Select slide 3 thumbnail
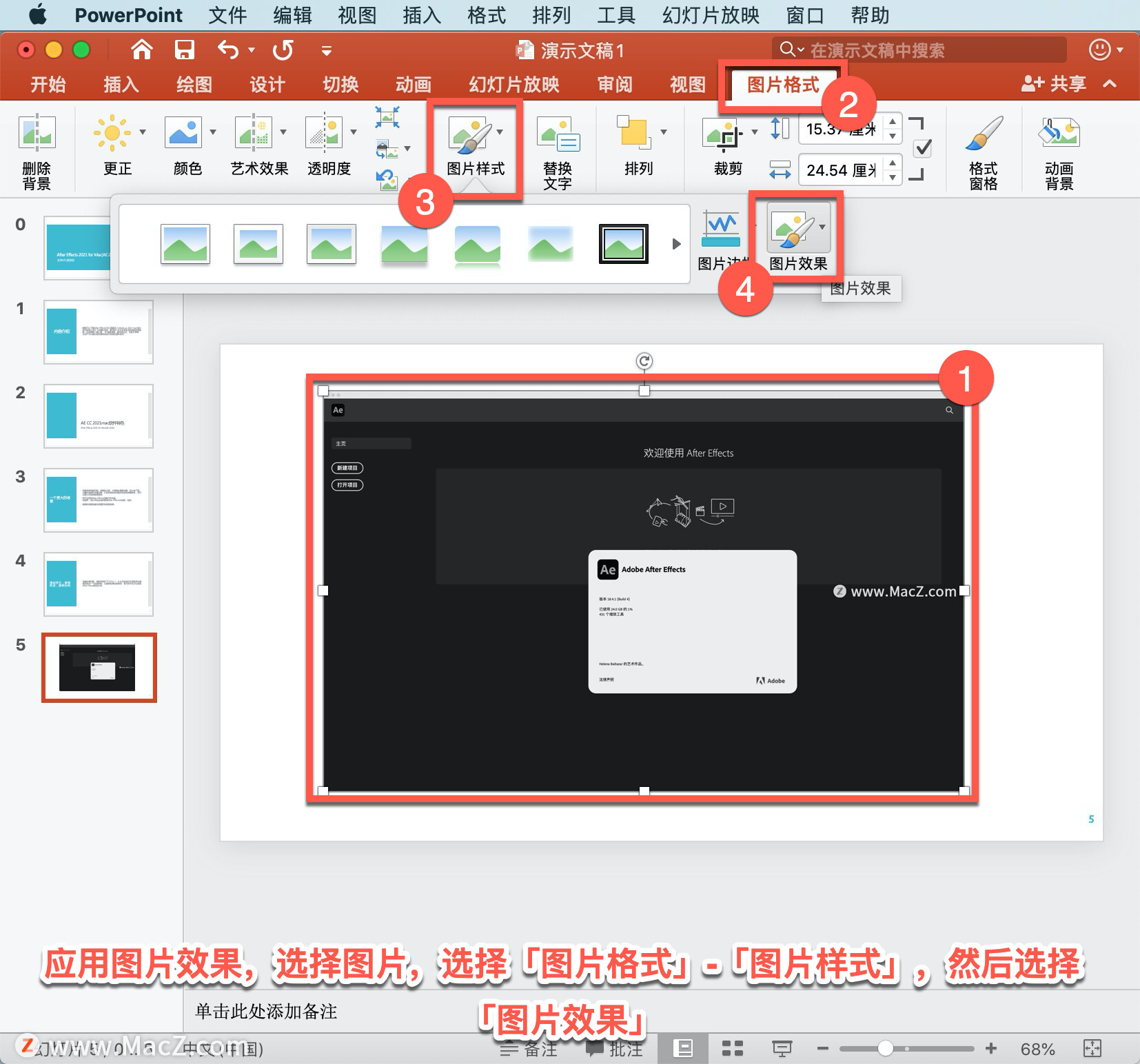The width and height of the screenshot is (1140, 1064). 99,500
